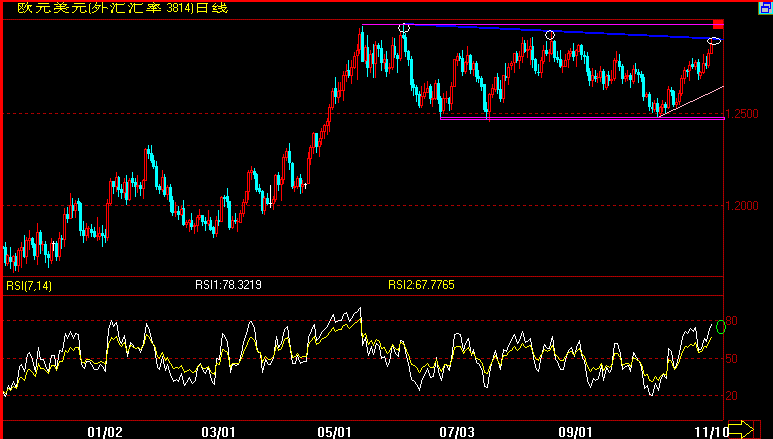
Task: Click the RSI 80 level label
Action: point(732,321)
